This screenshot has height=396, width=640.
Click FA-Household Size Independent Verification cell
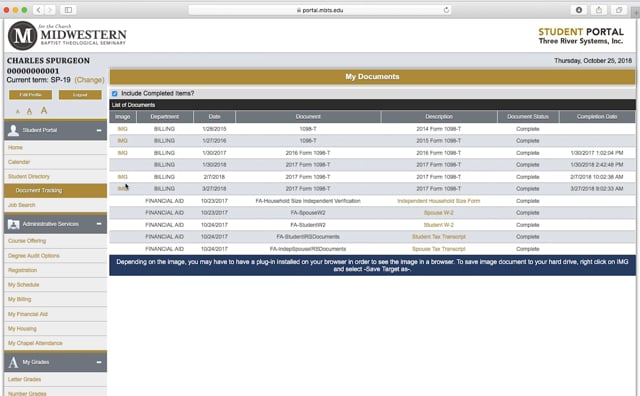308,201
